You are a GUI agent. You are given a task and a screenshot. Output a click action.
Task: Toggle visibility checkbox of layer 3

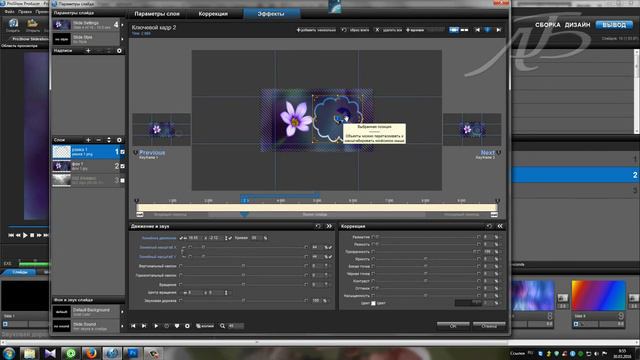[122, 180]
